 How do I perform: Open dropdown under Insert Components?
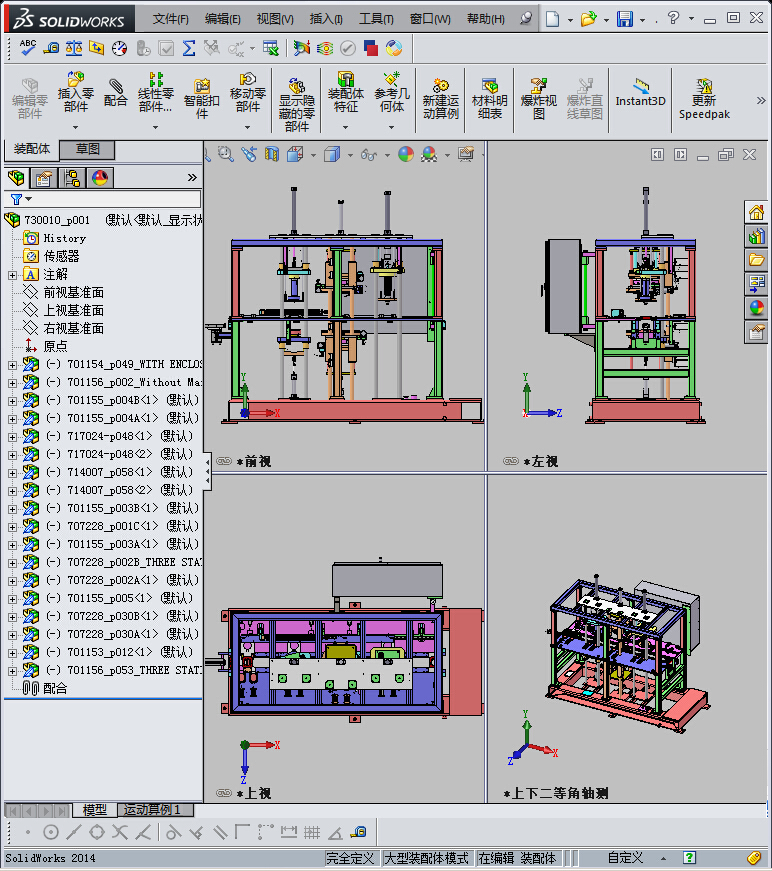tap(76, 127)
